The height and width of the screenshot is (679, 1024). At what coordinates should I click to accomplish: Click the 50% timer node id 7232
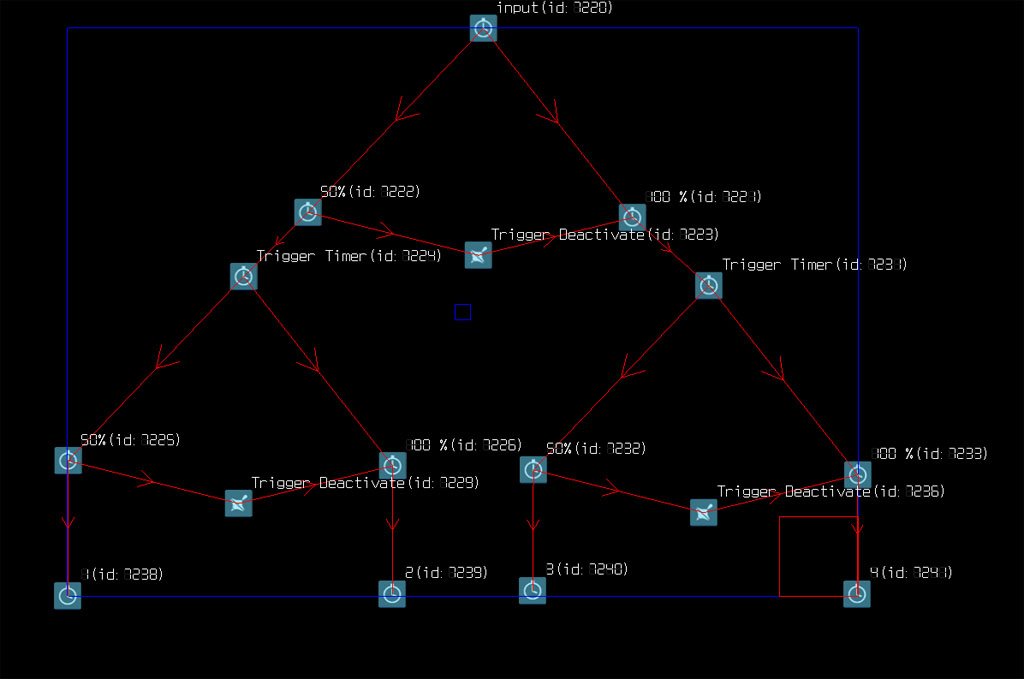[x=533, y=469]
